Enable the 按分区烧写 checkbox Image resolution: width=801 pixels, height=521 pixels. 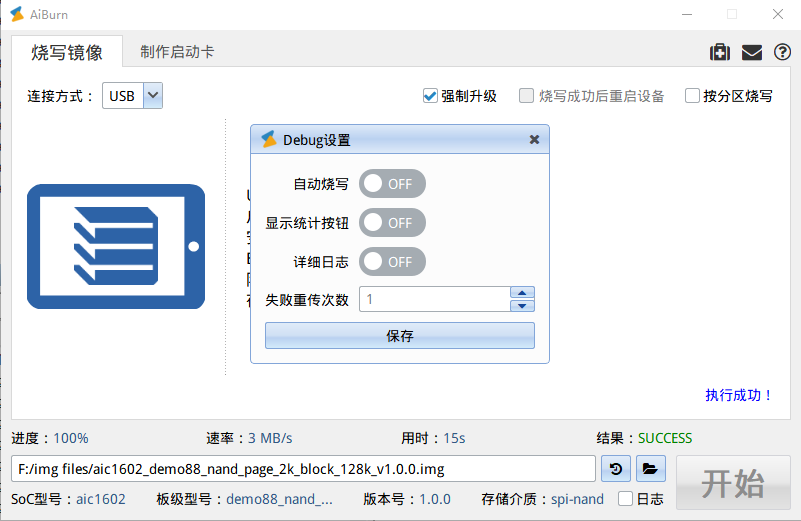point(692,96)
